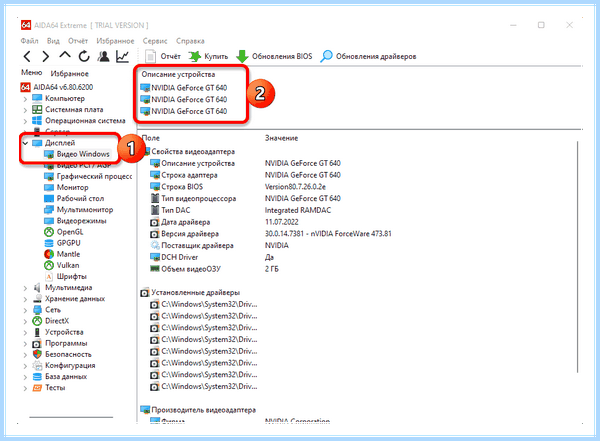This screenshot has height=441, width=600.
Task: Click the details pane vertical scrollbar
Action: point(578,256)
